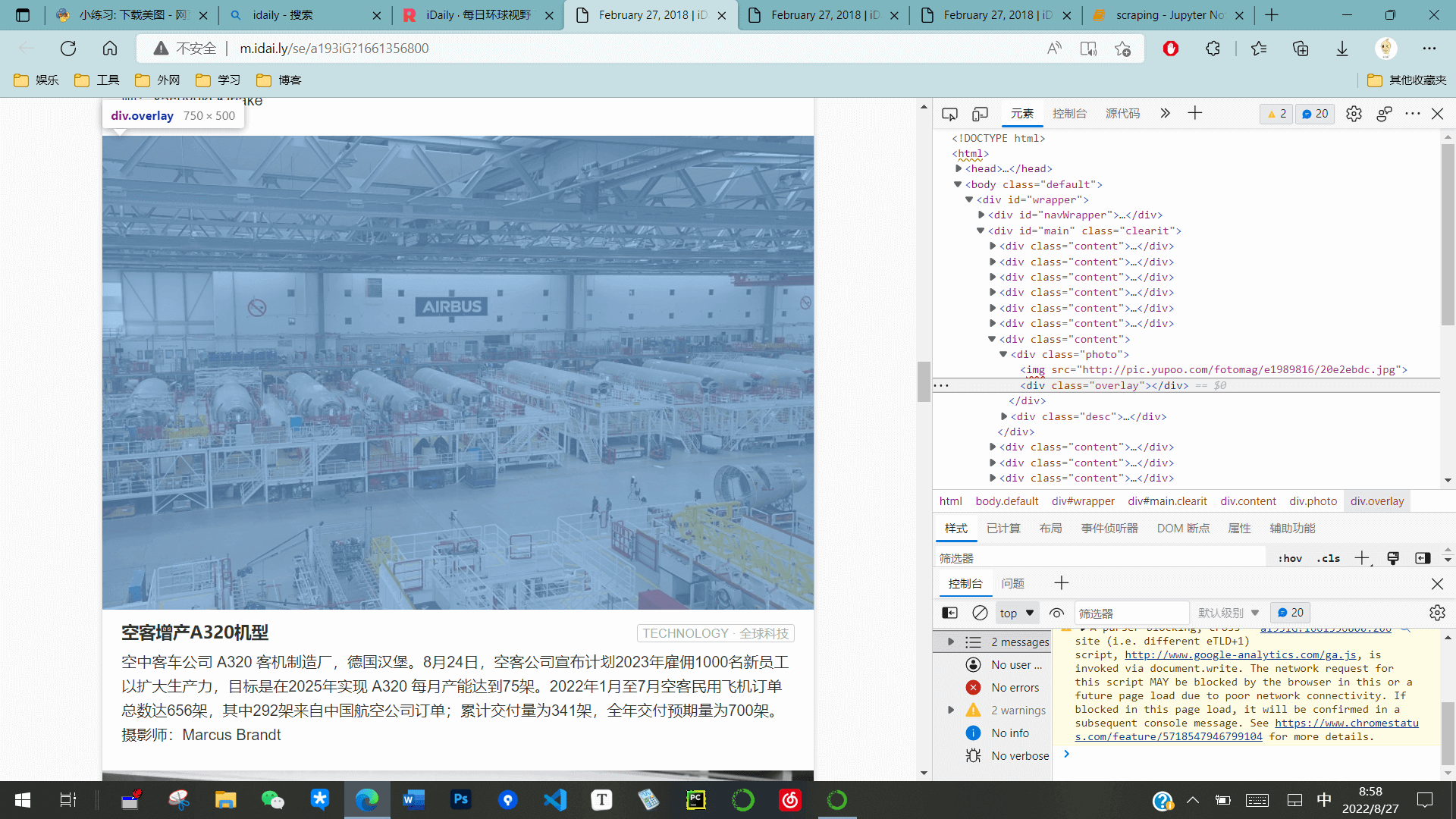Click the console 筛选器 filter field
Screen dimensions: 1456x819
1131,613
